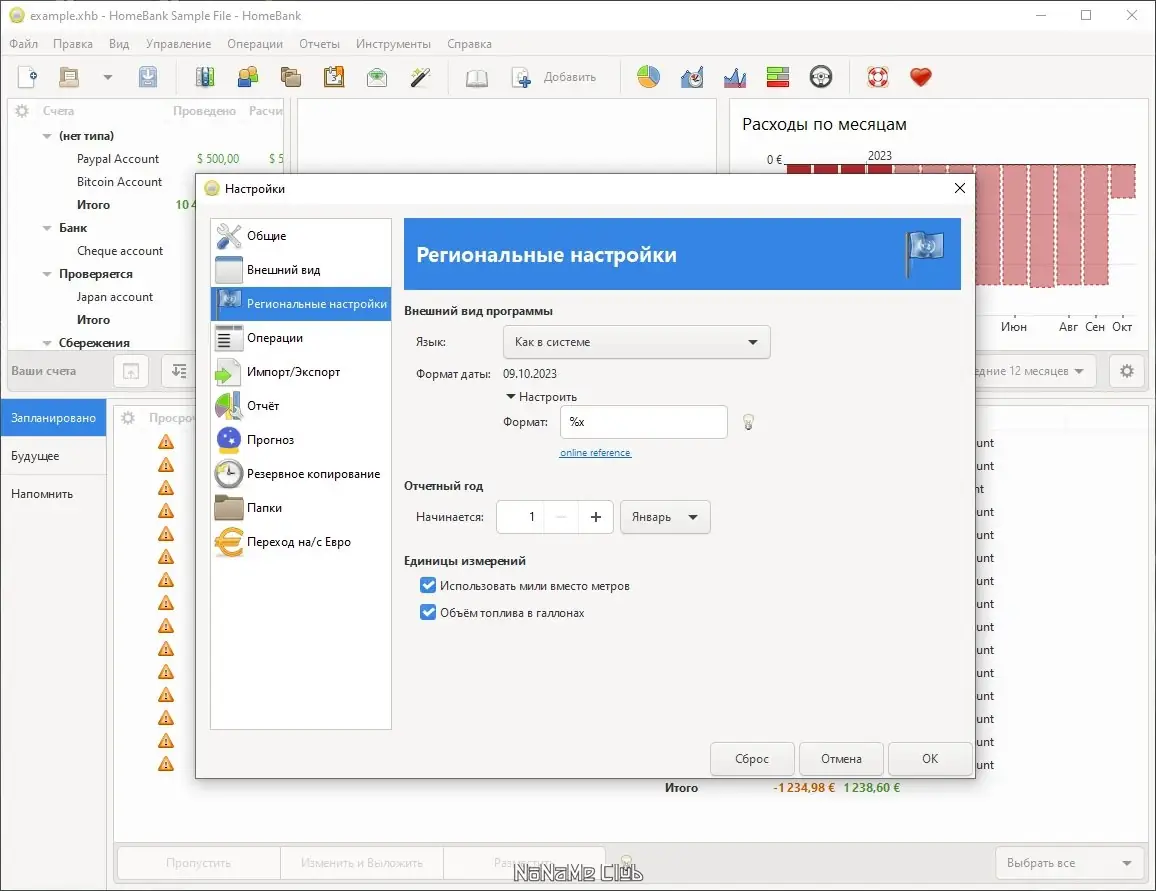Viewport: 1156px width, 891px height.
Task: Click the Open file toolbar icon
Action: pos(69,77)
